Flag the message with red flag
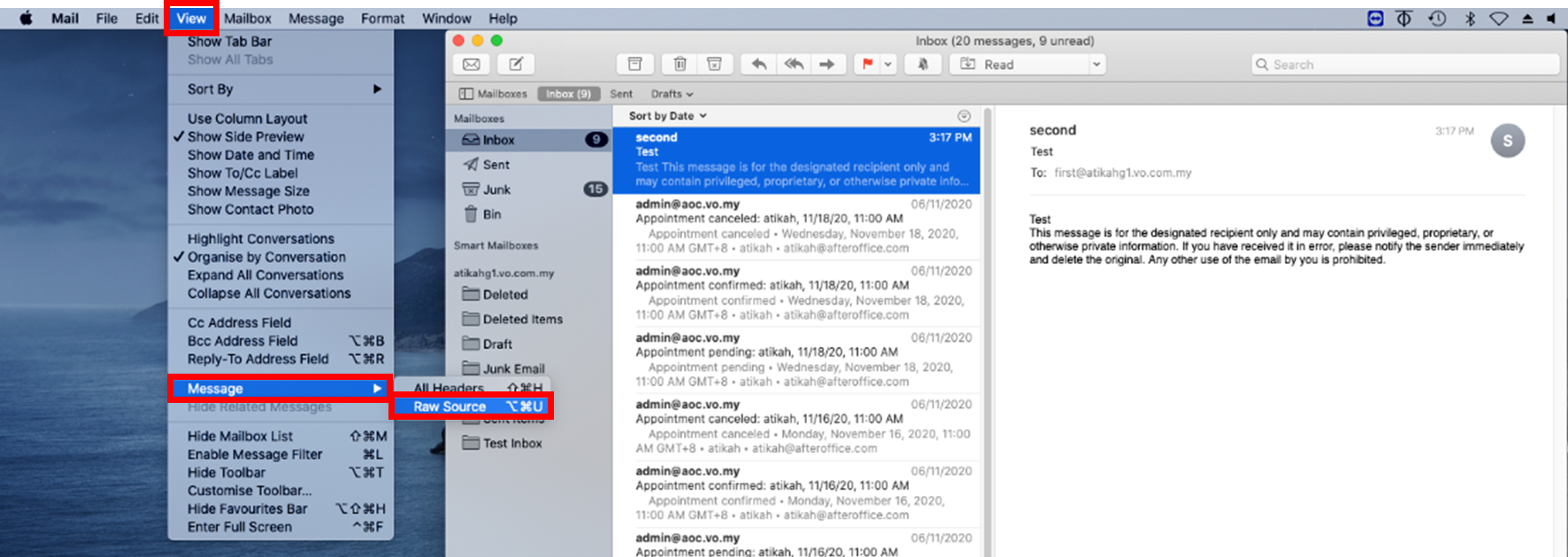 point(867,65)
